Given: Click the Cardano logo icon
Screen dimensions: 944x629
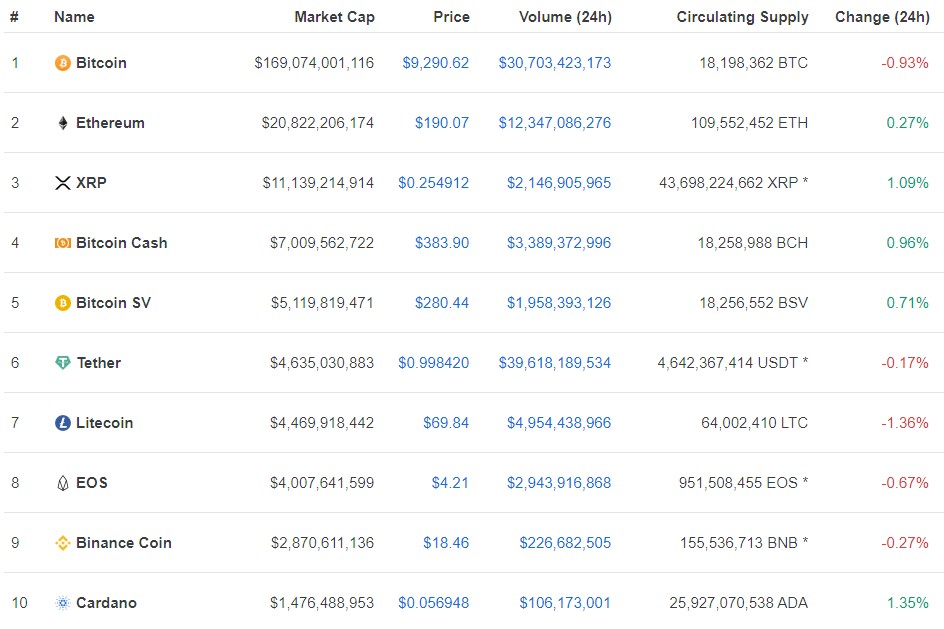Looking at the screenshot, I should pyautogui.click(x=63, y=603).
